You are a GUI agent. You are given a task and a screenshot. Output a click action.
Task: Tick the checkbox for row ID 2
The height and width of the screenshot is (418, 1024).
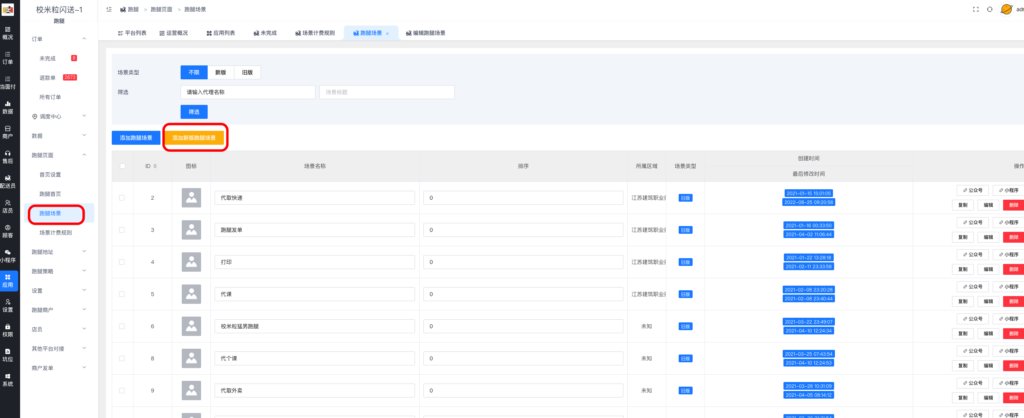pyautogui.click(x=122, y=198)
